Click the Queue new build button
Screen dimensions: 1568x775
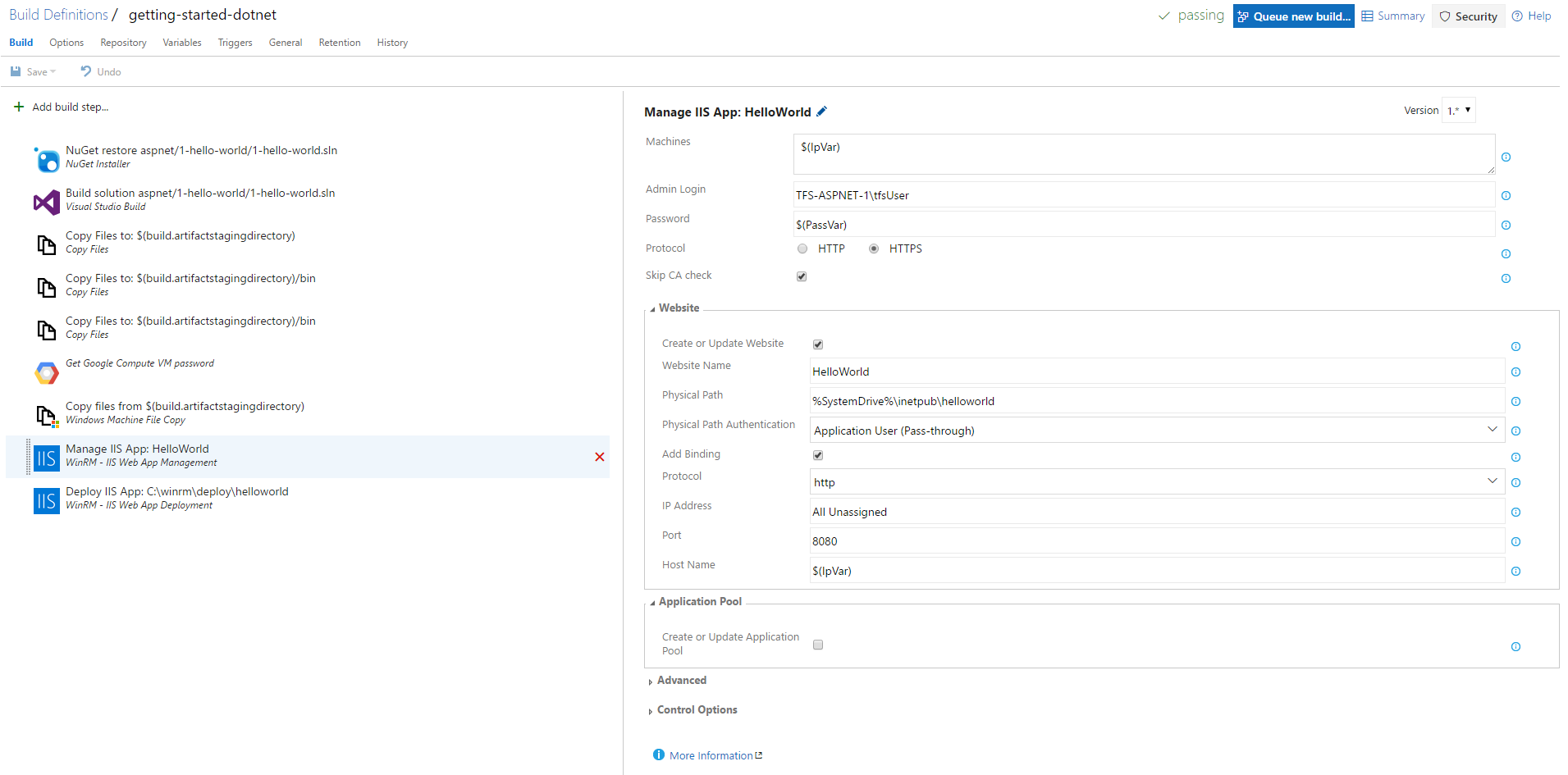click(x=1293, y=16)
